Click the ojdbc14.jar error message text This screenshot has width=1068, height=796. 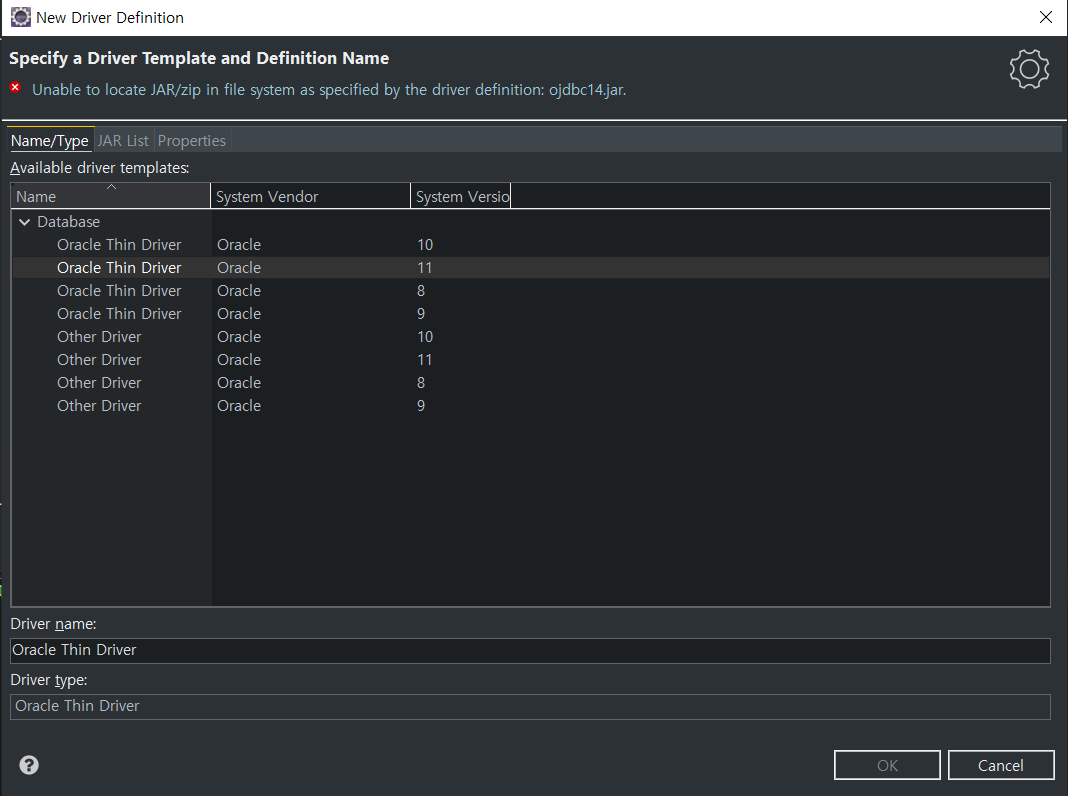pyautogui.click(x=329, y=89)
